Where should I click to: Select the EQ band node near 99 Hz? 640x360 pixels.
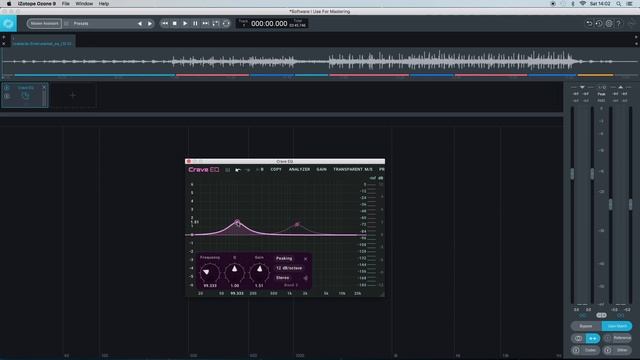238,222
